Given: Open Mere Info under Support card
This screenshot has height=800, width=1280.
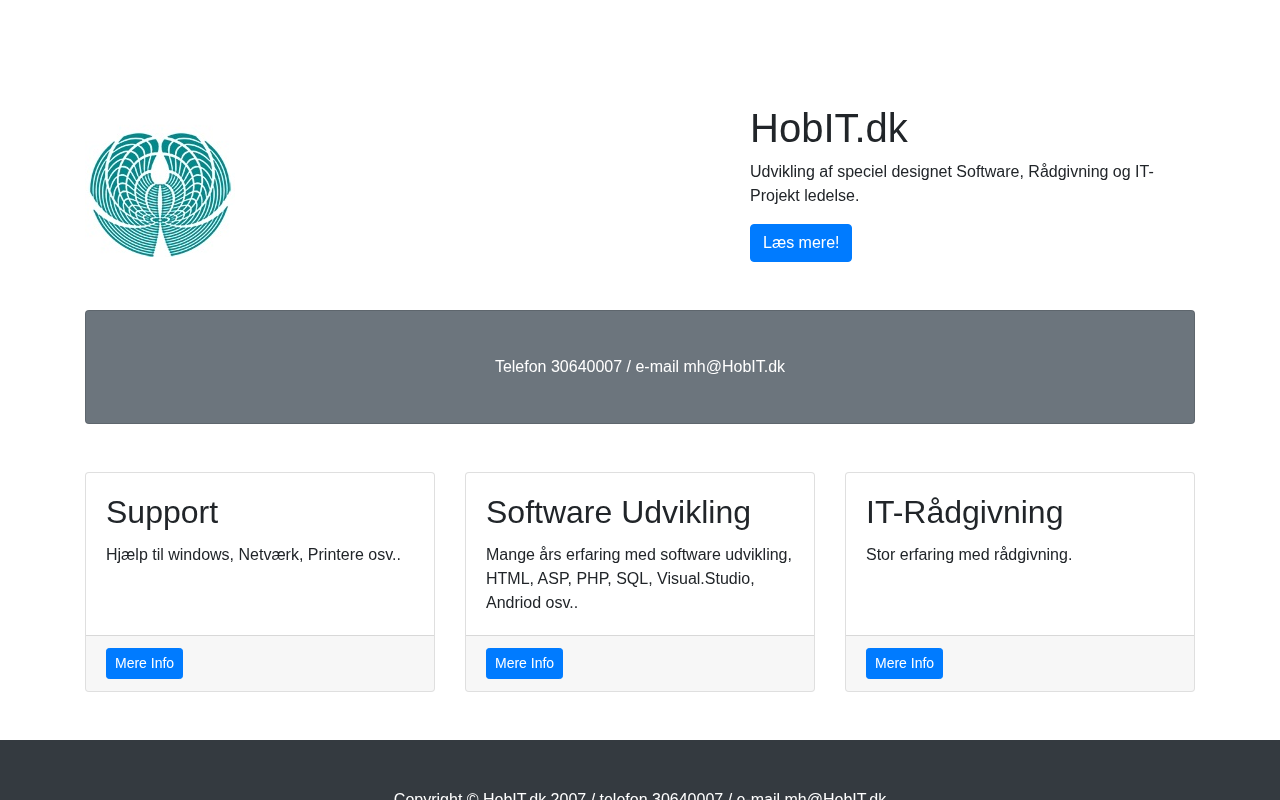Looking at the screenshot, I should click(x=144, y=663).
